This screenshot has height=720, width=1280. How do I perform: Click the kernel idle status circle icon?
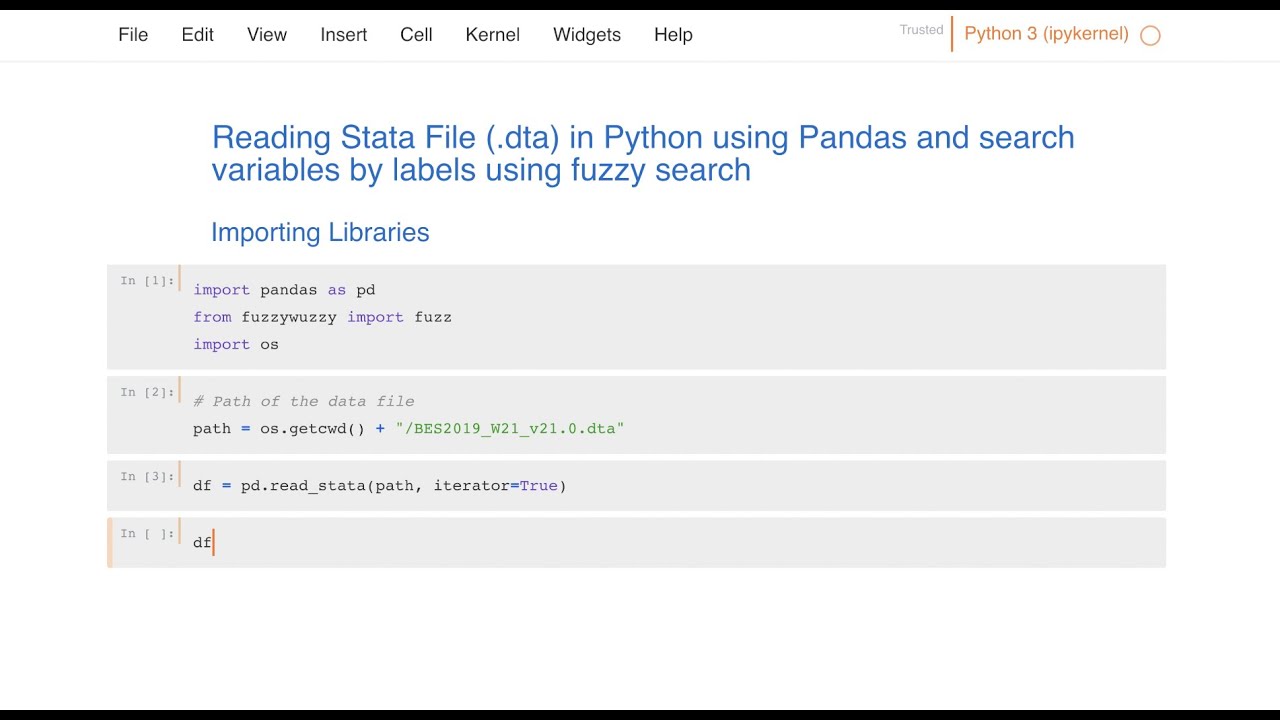click(x=1150, y=36)
